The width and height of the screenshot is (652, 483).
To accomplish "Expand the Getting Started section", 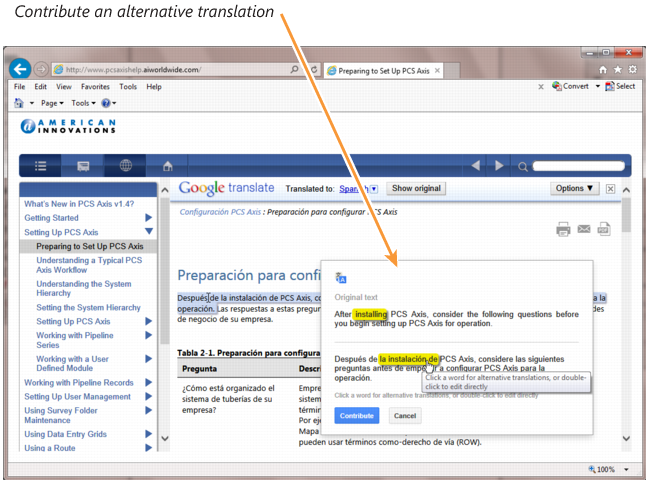I will point(149,217).
